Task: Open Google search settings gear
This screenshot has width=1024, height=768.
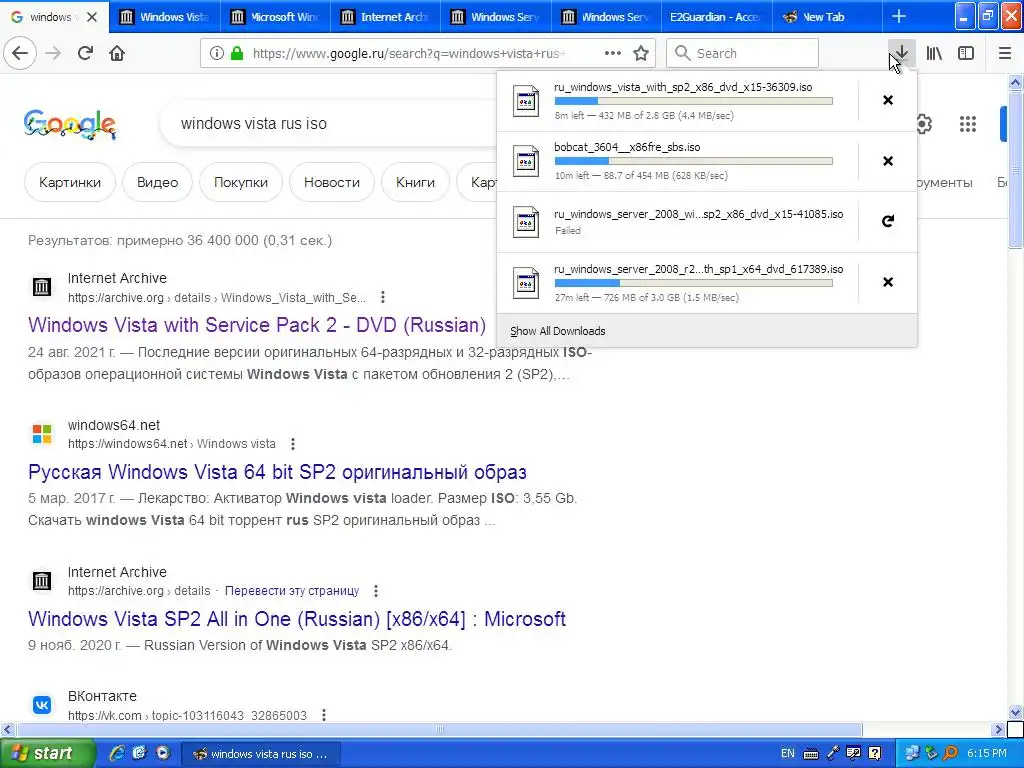Action: tap(923, 123)
